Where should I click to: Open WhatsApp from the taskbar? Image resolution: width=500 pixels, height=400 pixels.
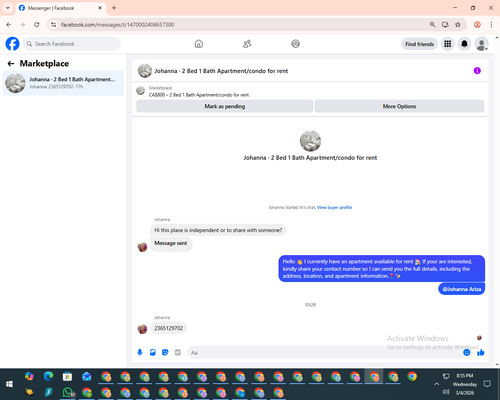68,392
